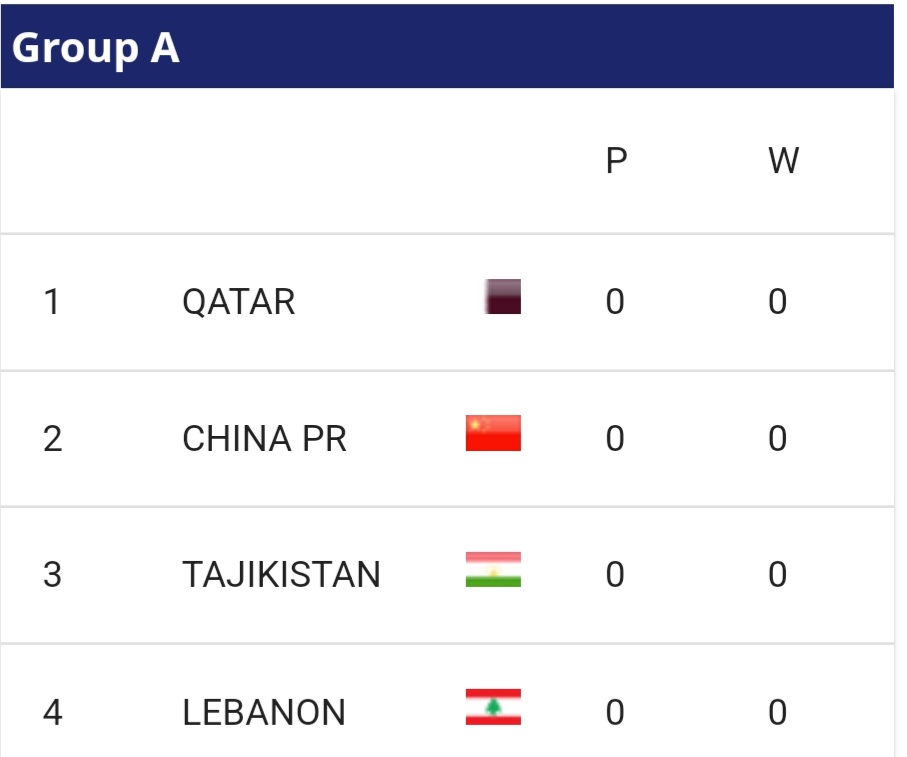The height and width of the screenshot is (757, 907).
Task: Click rank number 3
Action: click(x=52, y=575)
